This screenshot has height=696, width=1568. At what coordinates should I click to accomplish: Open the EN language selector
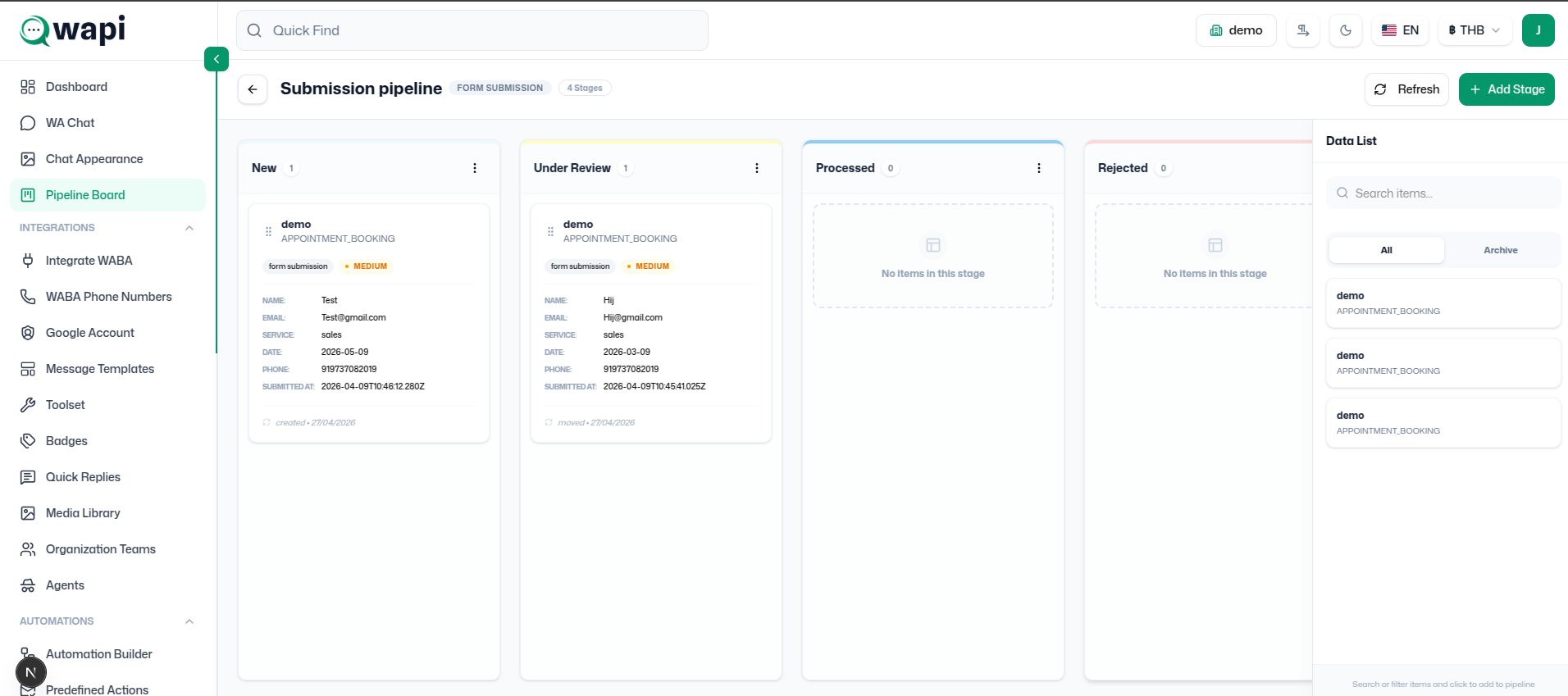tap(1400, 30)
